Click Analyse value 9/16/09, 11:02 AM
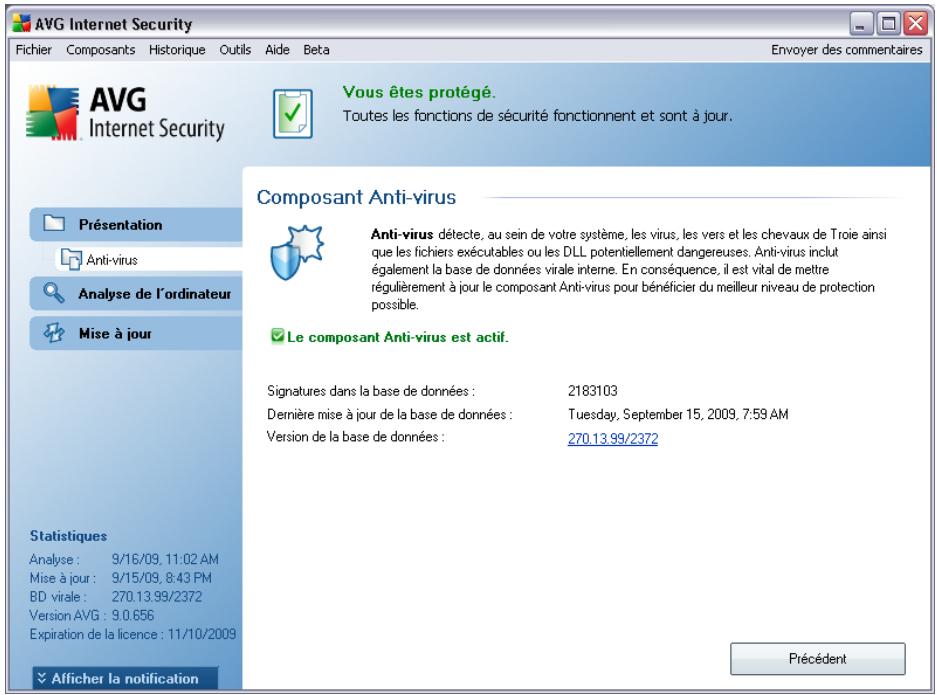Viewport: 937px width, 695px height. pyautogui.click(x=165, y=559)
